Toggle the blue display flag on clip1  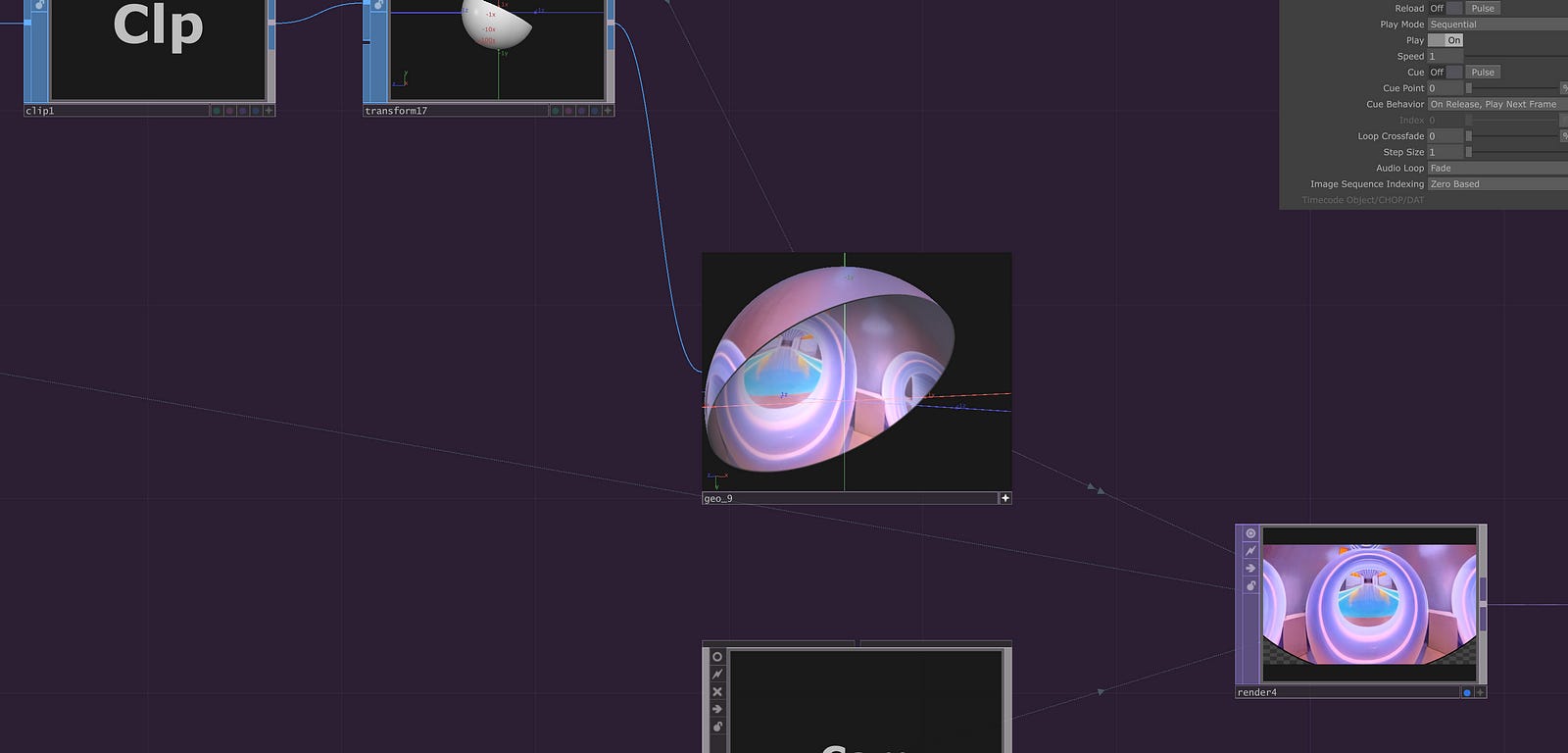tap(255, 111)
